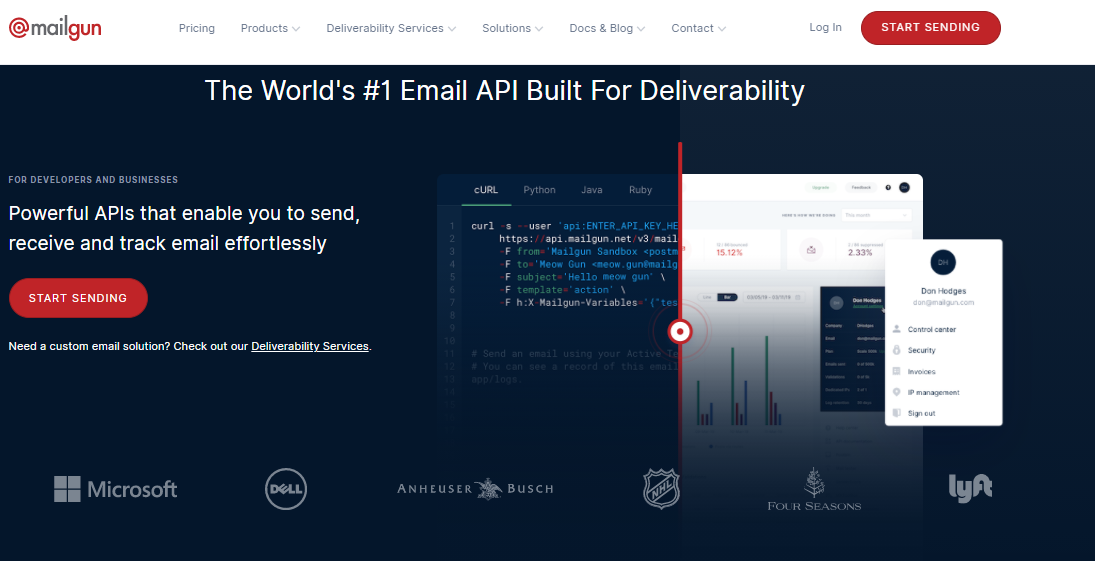Image resolution: width=1095 pixels, height=561 pixels.
Task: Switch to the Python code tab
Action: (x=539, y=190)
